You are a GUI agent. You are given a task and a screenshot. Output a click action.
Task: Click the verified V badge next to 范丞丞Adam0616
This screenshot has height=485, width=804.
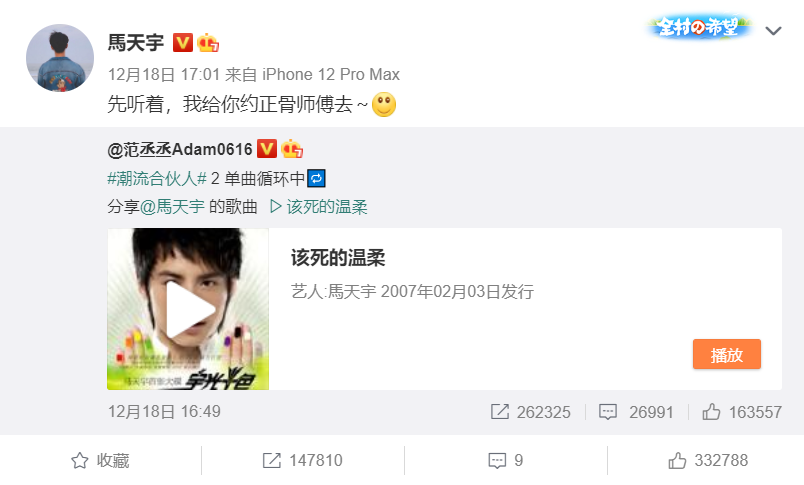(267, 149)
